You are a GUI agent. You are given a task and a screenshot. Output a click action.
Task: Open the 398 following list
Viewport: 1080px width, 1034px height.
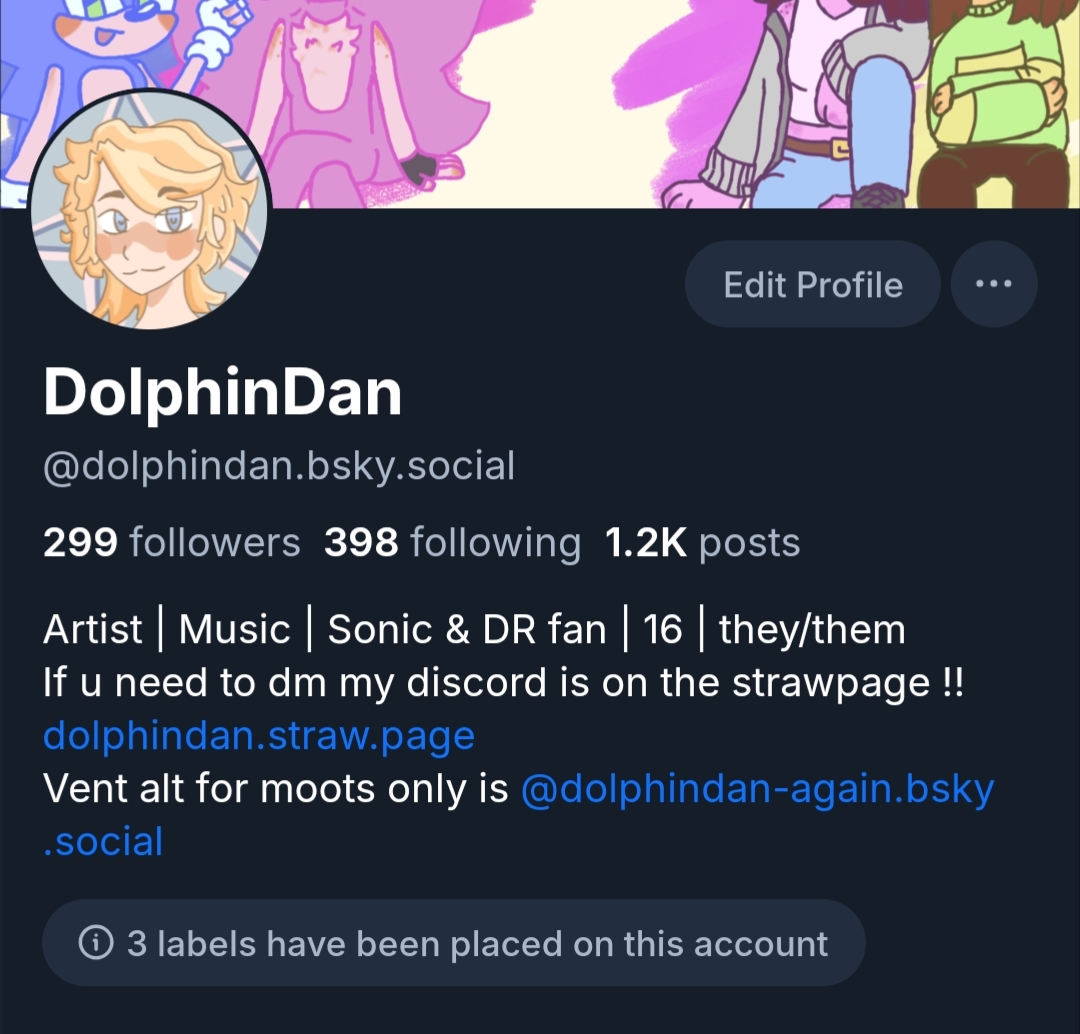pos(453,542)
